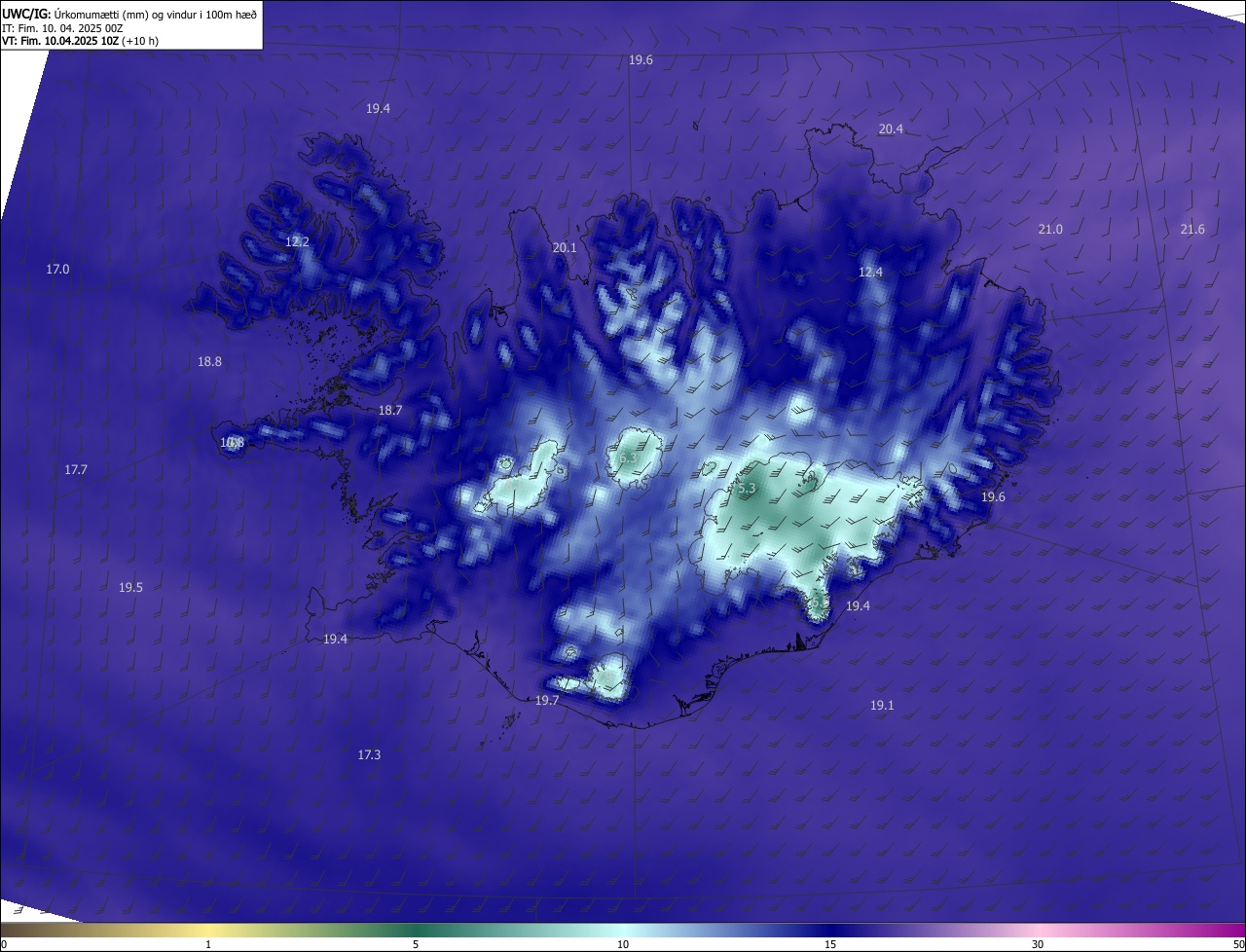Click the 19.1 value south of Iceland
Screen dimensions: 1246x952
(x=882, y=706)
